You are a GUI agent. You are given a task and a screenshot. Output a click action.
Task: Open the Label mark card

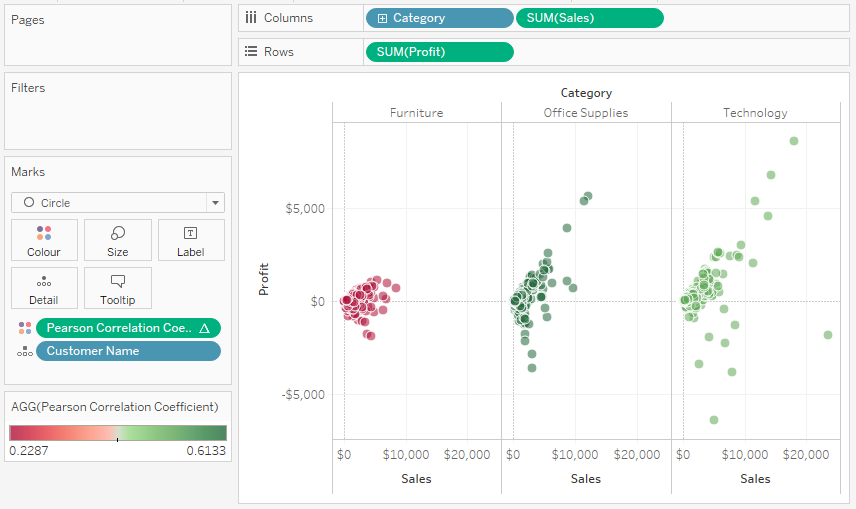pos(191,240)
